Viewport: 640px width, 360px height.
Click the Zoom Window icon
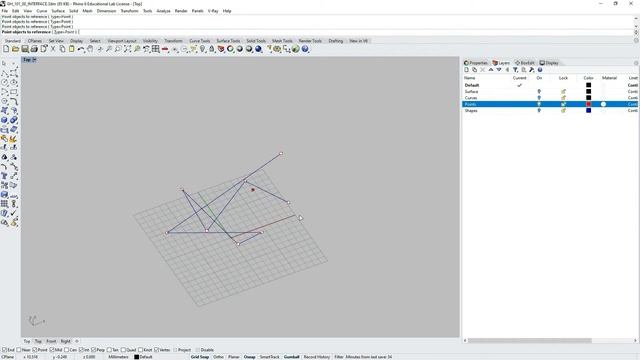[x=118, y=49]
